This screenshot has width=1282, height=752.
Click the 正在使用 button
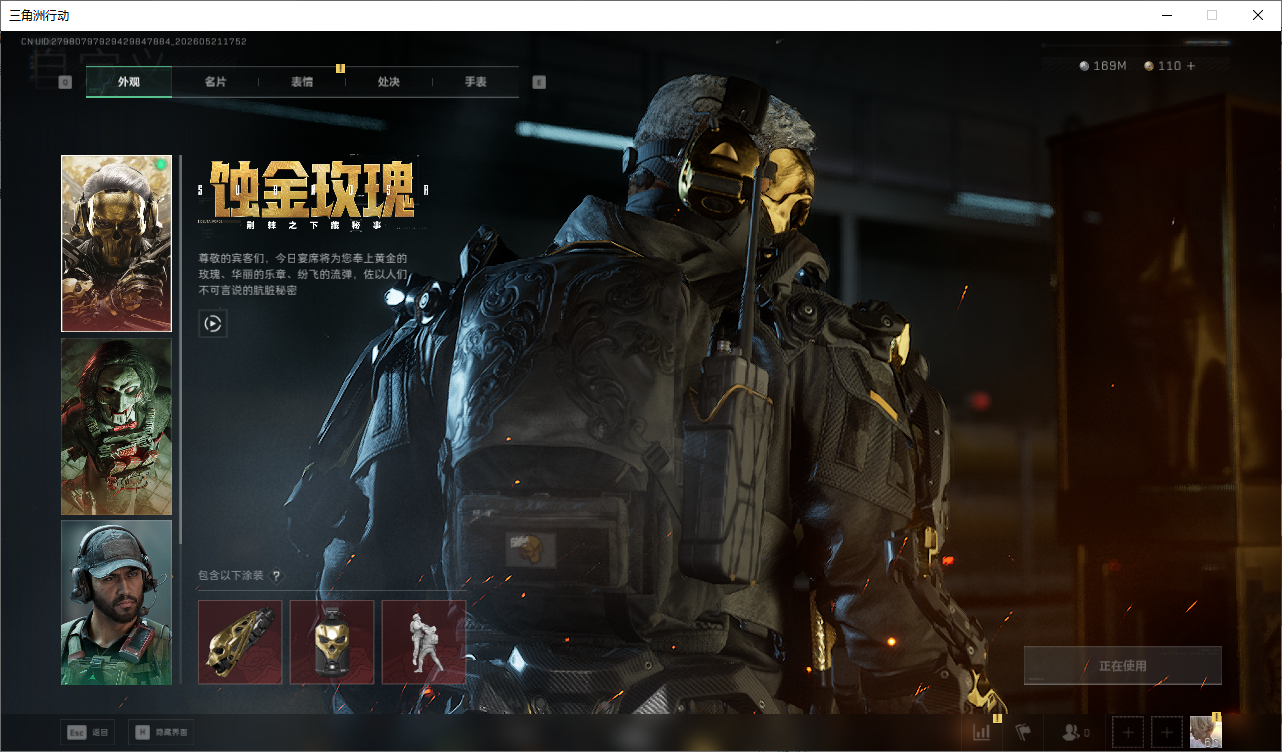1122,666
